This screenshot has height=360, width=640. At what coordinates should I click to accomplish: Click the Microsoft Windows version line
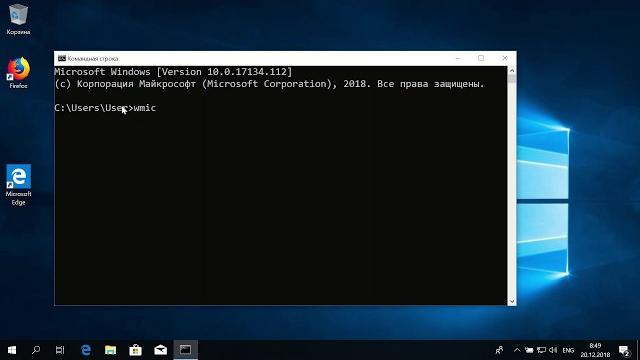click(173, 72)
